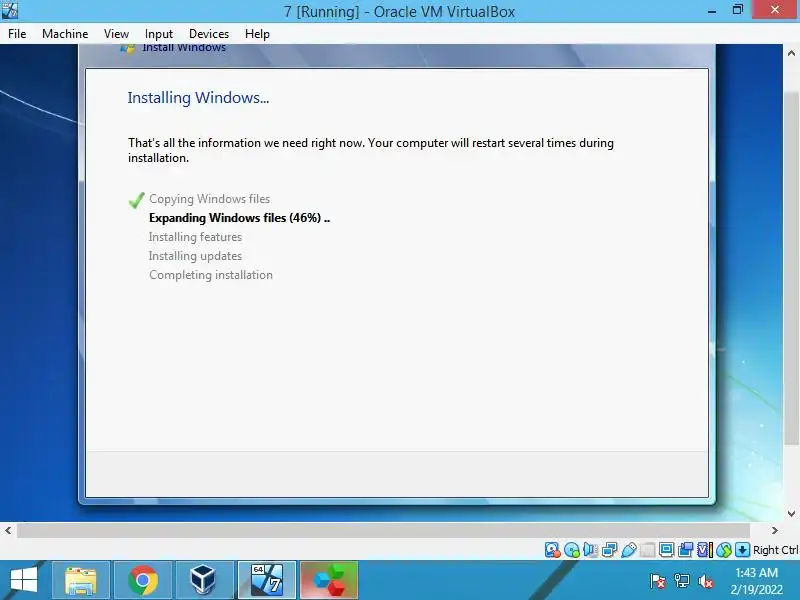Click the horizontal scrollbar thumb
800x600 pixels.
tap(383, 531)
